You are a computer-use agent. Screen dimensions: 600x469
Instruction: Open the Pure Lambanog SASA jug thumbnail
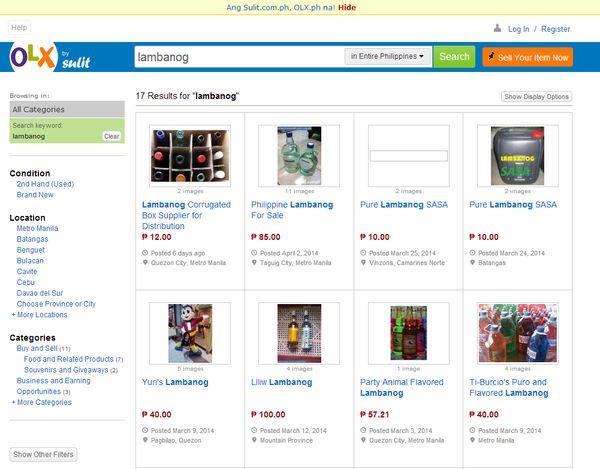coord(517,156)
